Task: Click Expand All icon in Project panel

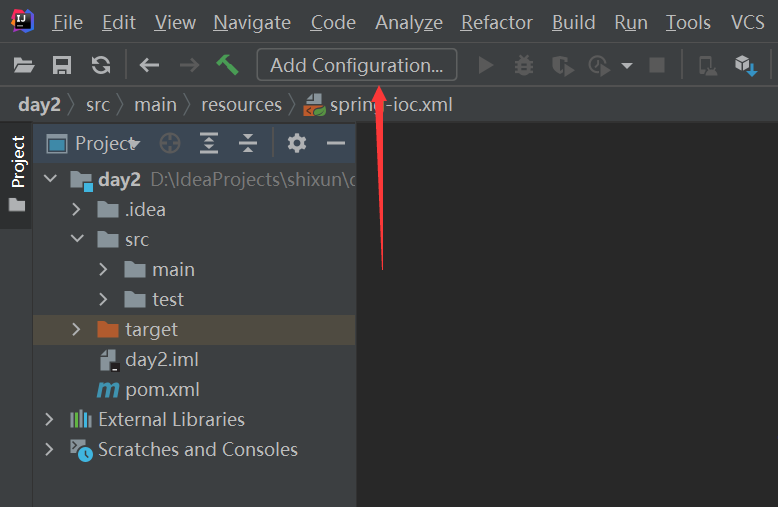Action: coord(209,143)
